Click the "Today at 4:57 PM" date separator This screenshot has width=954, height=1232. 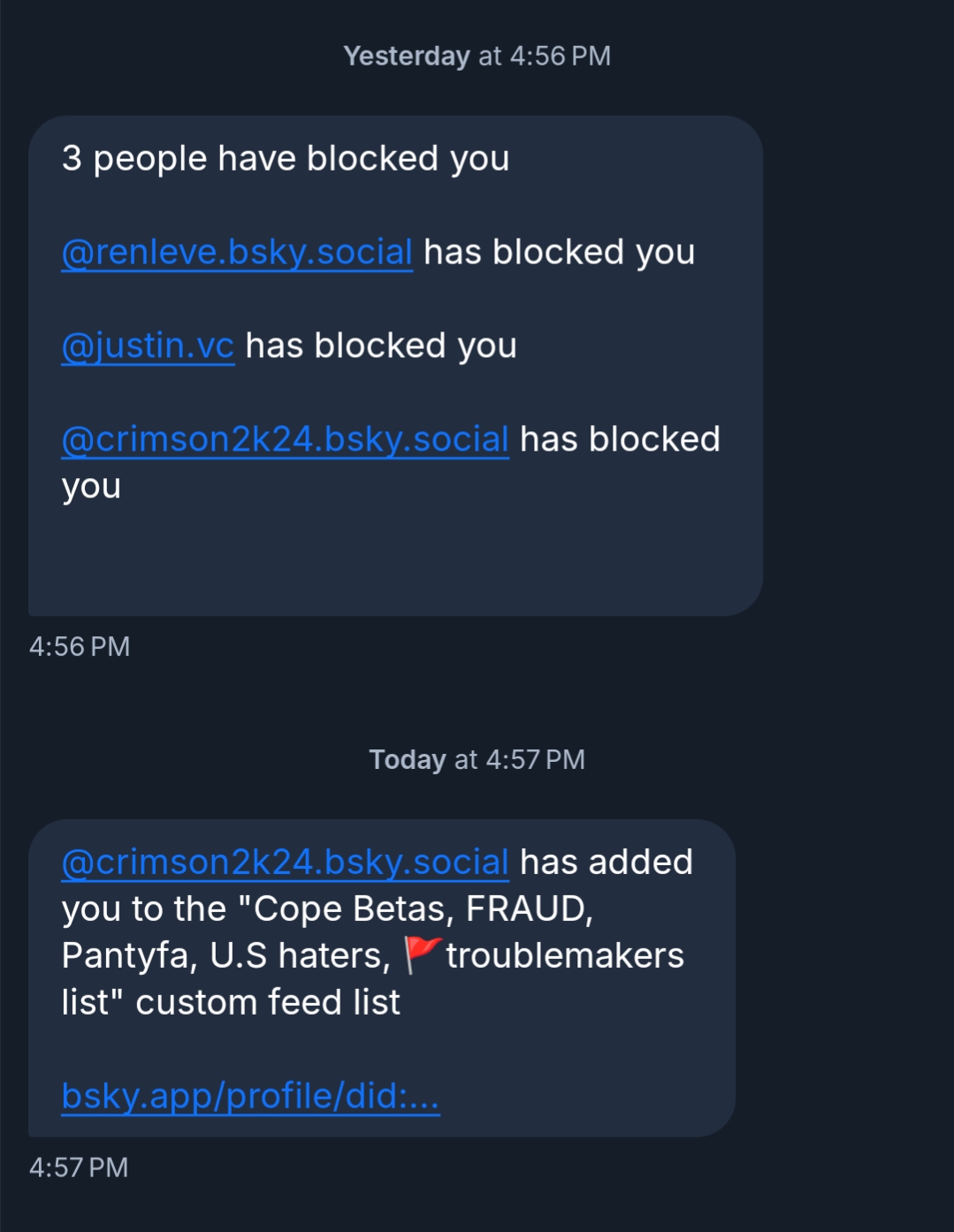click(x=477, y=760)
